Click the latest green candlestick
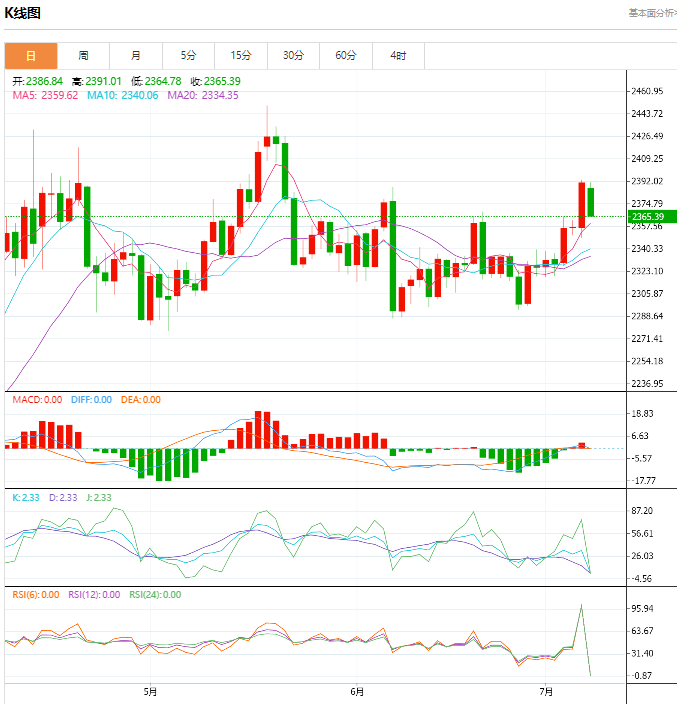The width and height of the screenshot is (677, 704). [x=591, y=202]
